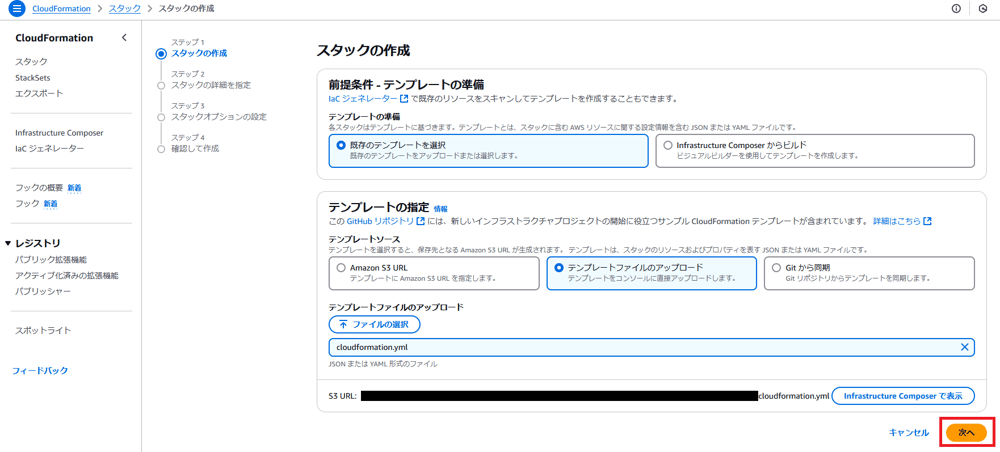Click the キャンセル button
This screenshot has height=452, width=1000.
click(x=909, y=432)
